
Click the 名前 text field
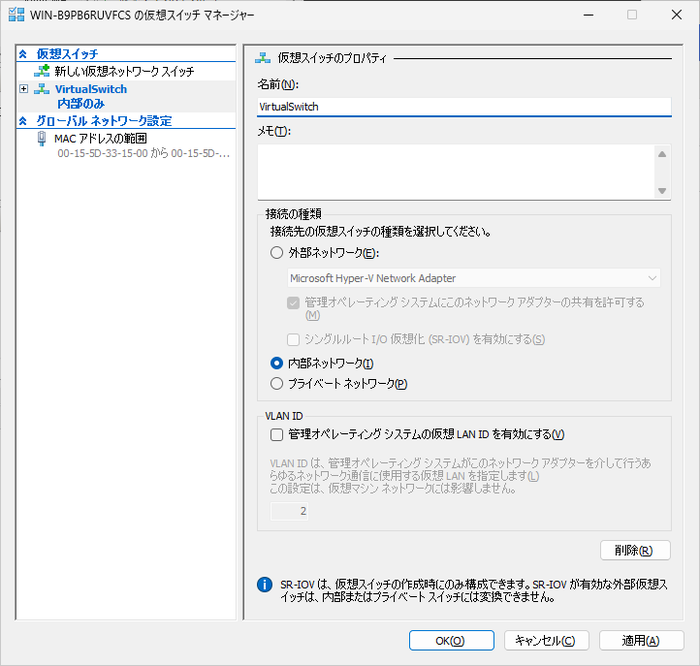(463, 106)
